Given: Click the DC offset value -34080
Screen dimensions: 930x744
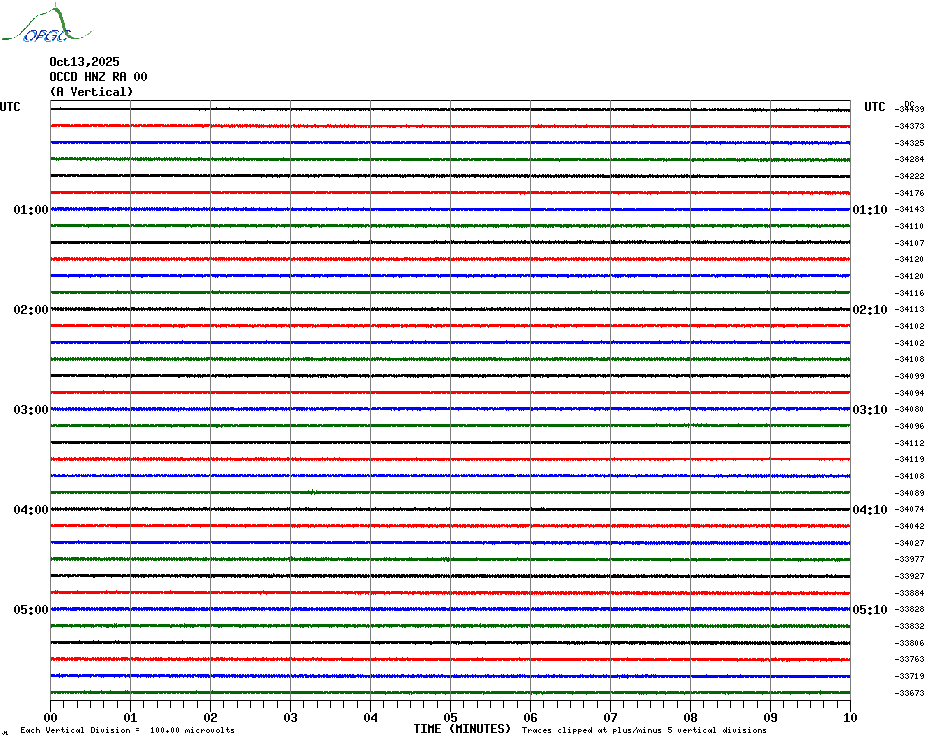Looking at the screenshot, I should coord(910,409).
